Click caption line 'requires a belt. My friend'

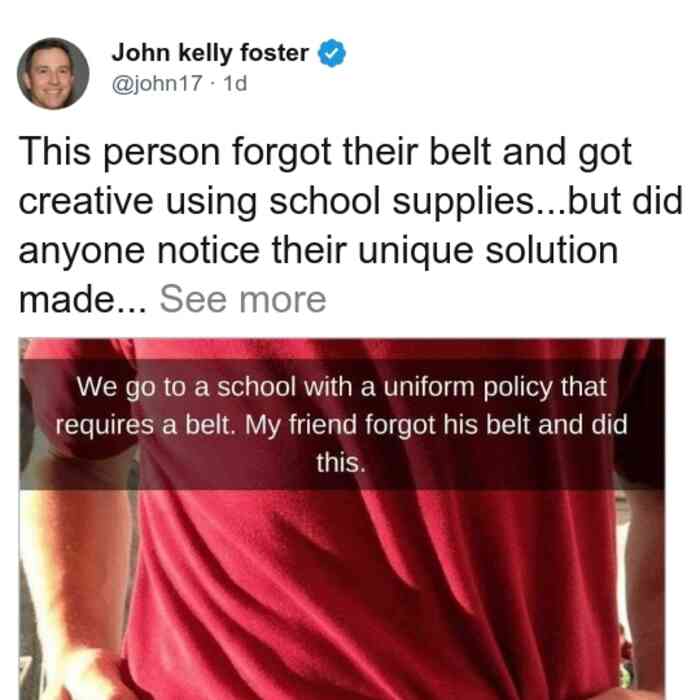[342, 425]
